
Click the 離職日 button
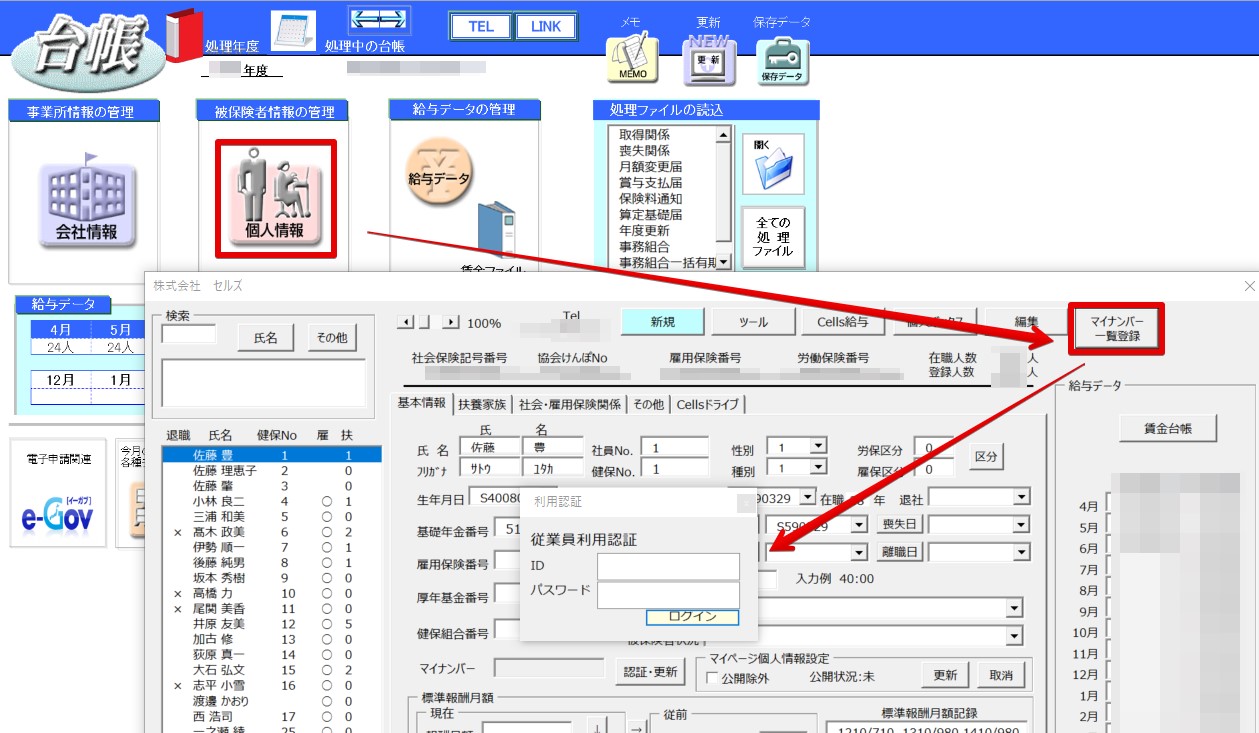click(899, 551)
